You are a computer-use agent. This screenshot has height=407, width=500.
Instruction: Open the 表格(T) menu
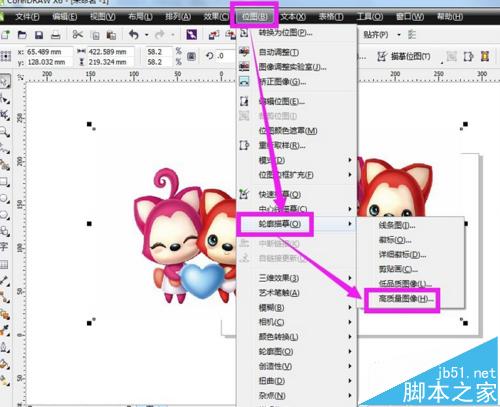(x=331, y=16)
